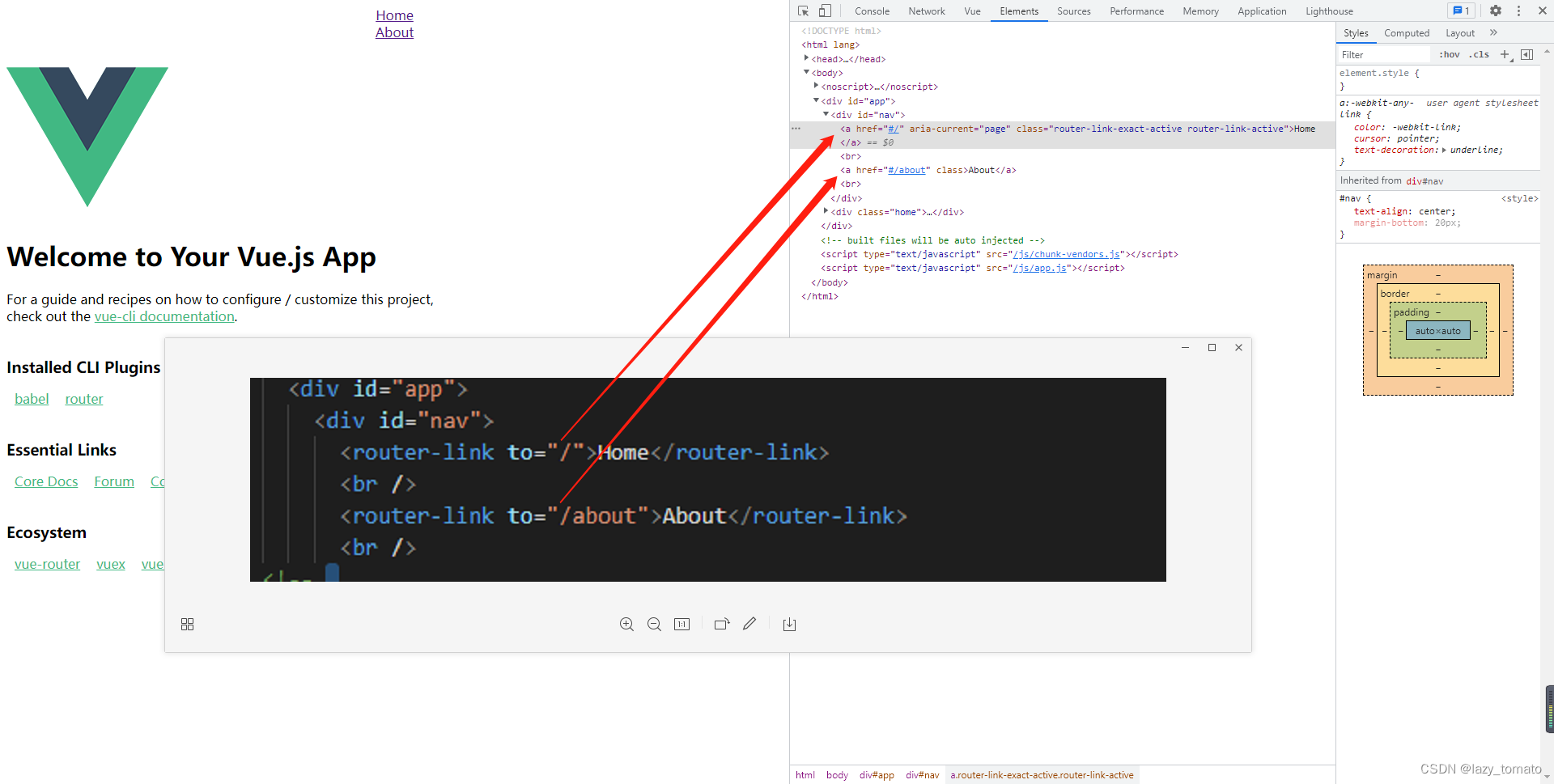The width and height of the screenshot is (1554, 784).
Task: Select a.router-link-exact-active breadcrumb
Action: tap(1042, 775)
